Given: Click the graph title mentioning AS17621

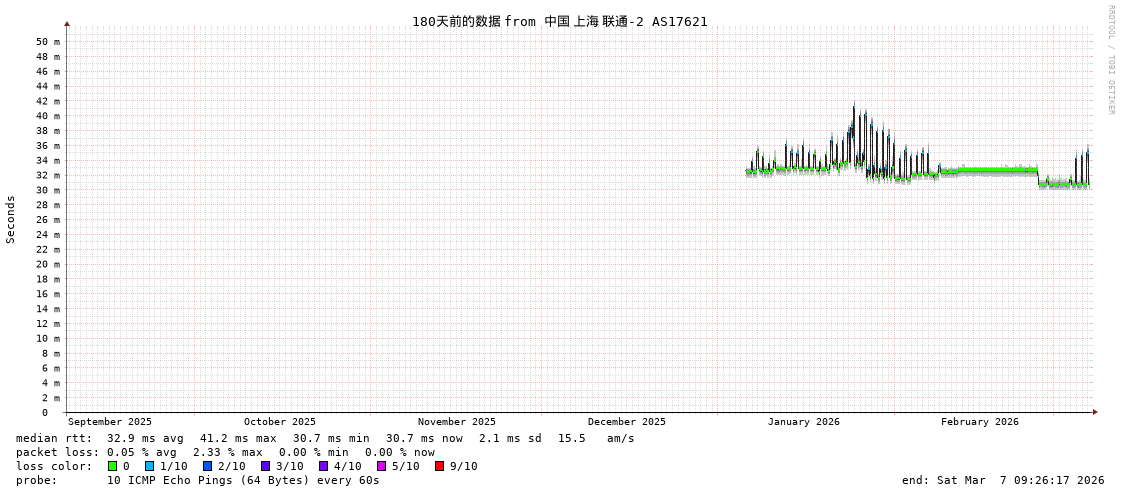Looking at the screenshot, I should pyautogui.click(x=559, y=22).
